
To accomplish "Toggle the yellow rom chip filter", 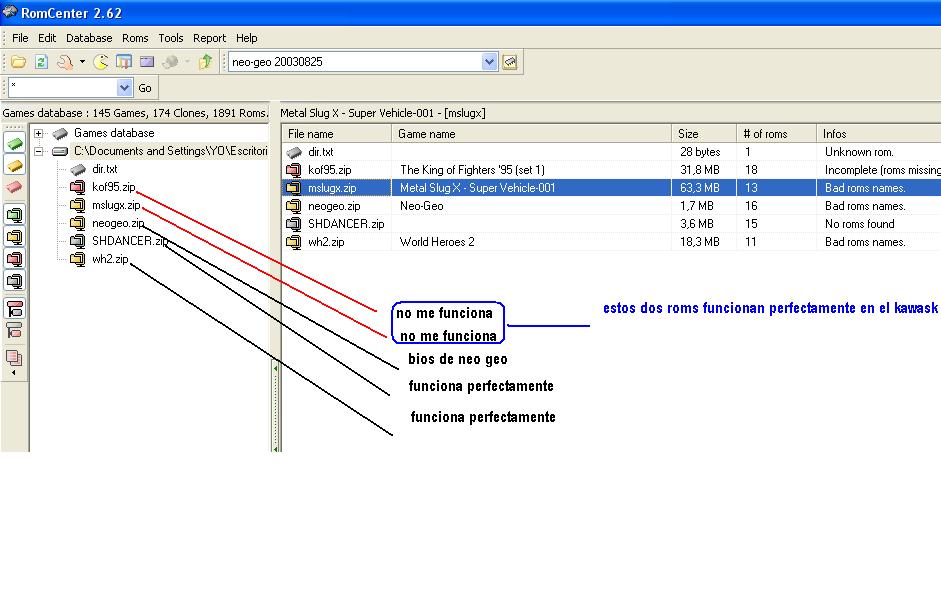I will pyautogui.click(x=14, y=166).
